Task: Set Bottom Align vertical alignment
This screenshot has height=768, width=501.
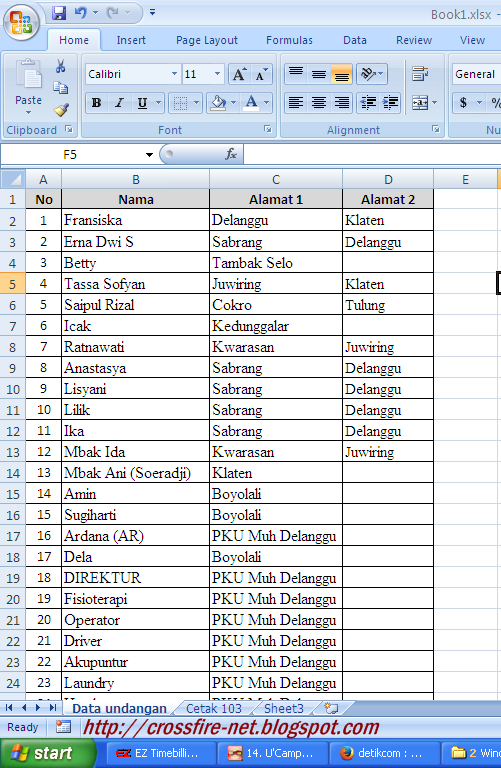Action: (341, 74)
